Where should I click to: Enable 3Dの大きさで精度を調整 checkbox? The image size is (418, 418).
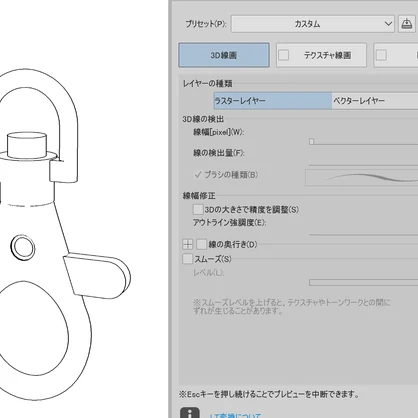click(198, 209)
